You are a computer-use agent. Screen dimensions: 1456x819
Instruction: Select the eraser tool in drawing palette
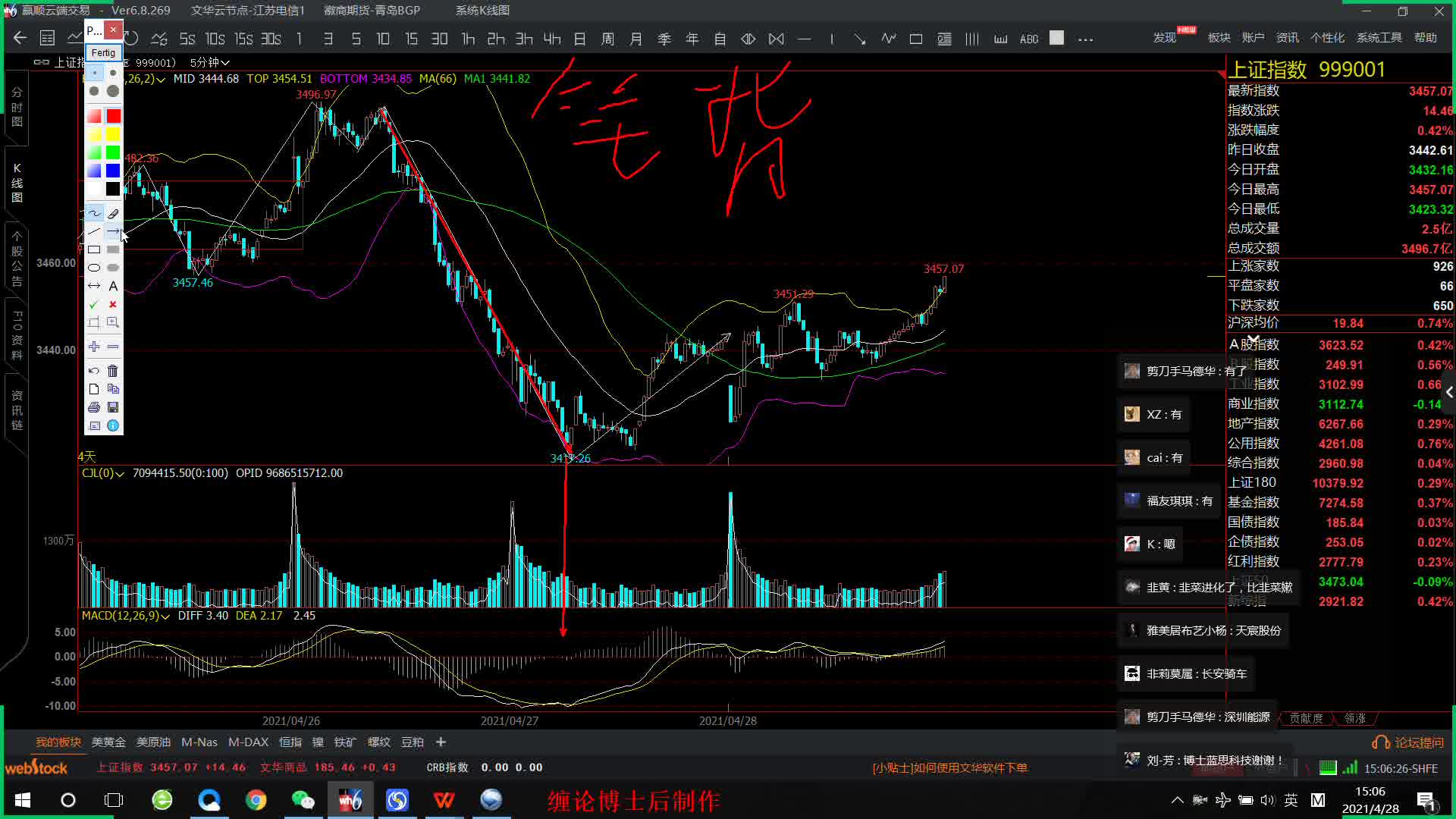click(113, 213)
